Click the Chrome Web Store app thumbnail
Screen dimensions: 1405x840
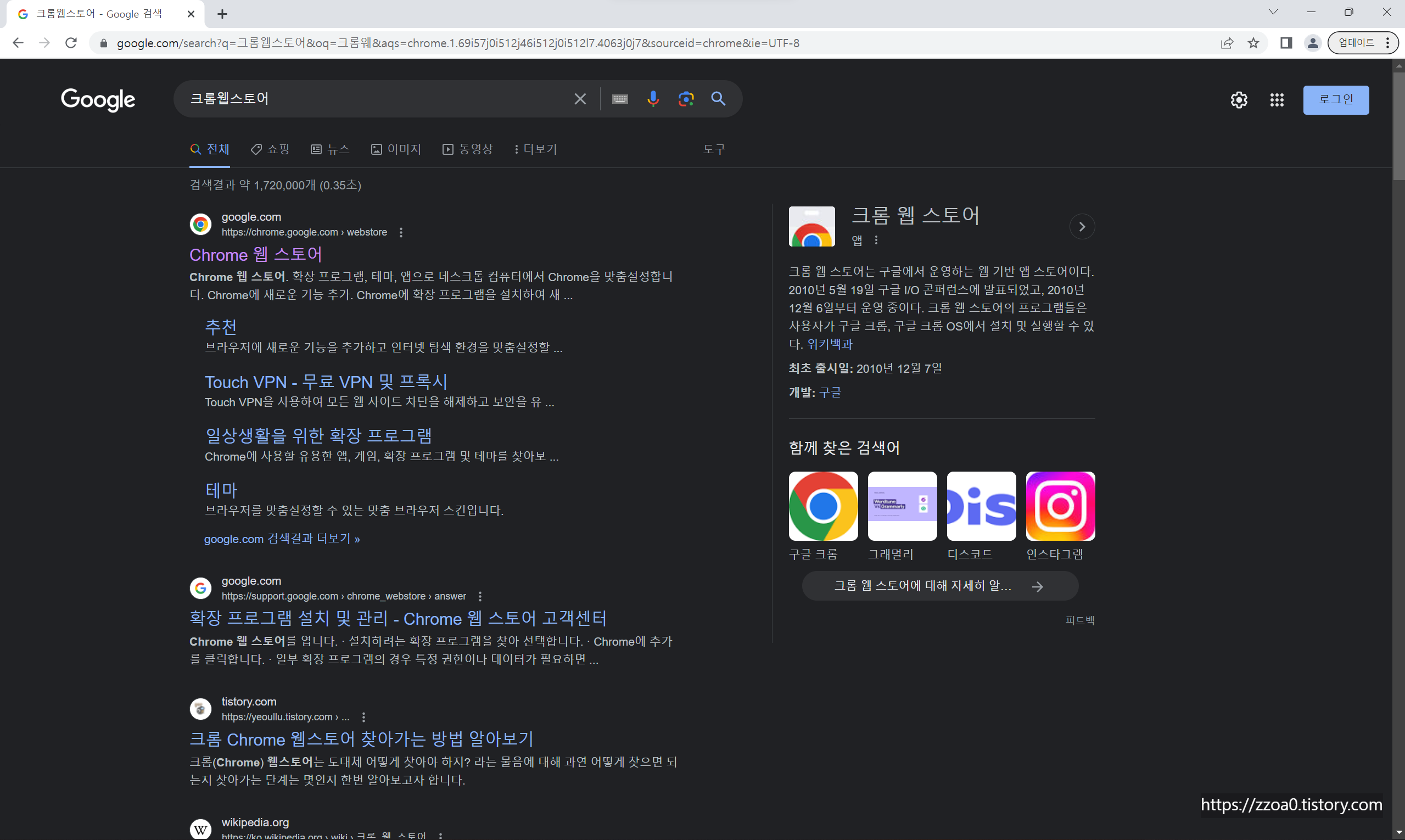tap(811, 226)
